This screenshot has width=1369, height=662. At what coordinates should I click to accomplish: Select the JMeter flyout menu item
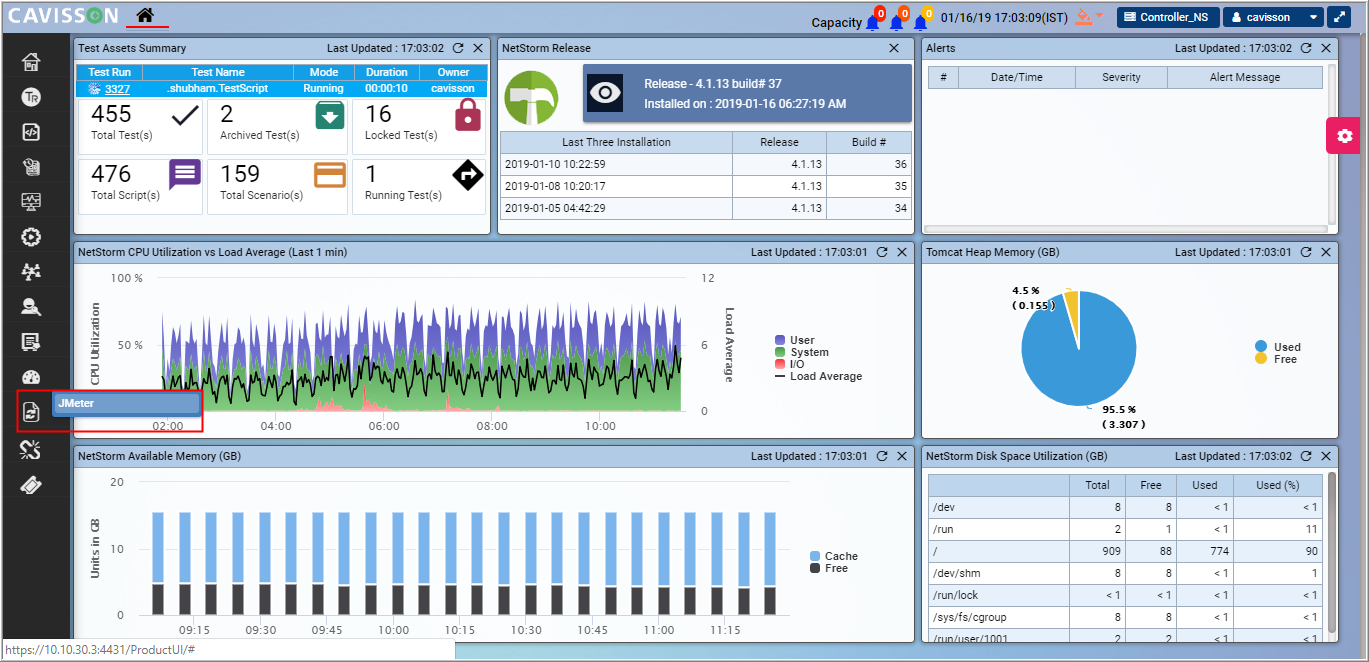(126, 403)
